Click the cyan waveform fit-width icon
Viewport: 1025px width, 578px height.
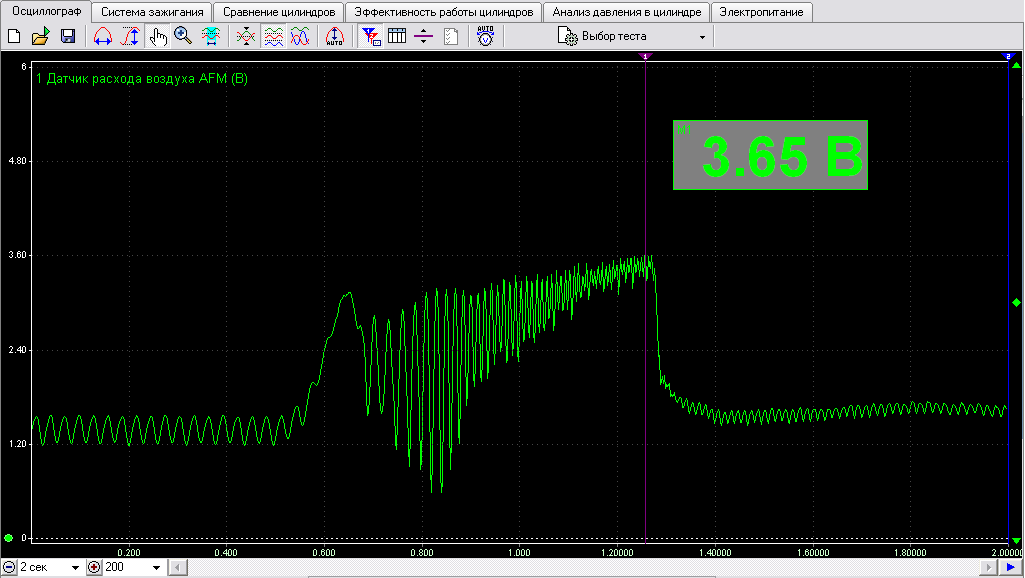click(210, 37)
